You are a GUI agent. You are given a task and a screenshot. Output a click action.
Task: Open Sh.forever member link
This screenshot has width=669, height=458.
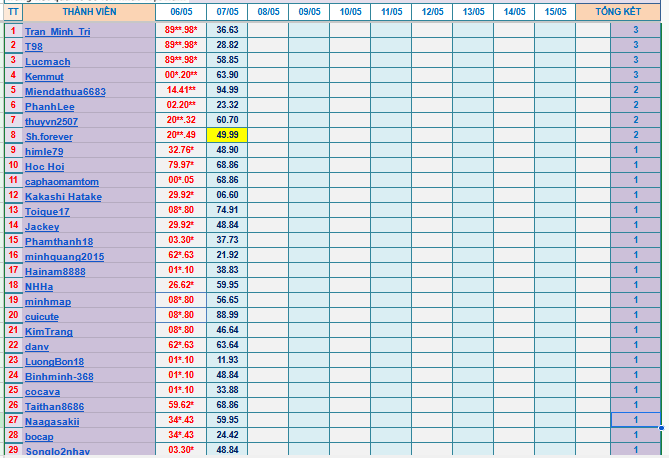point(49,137)
